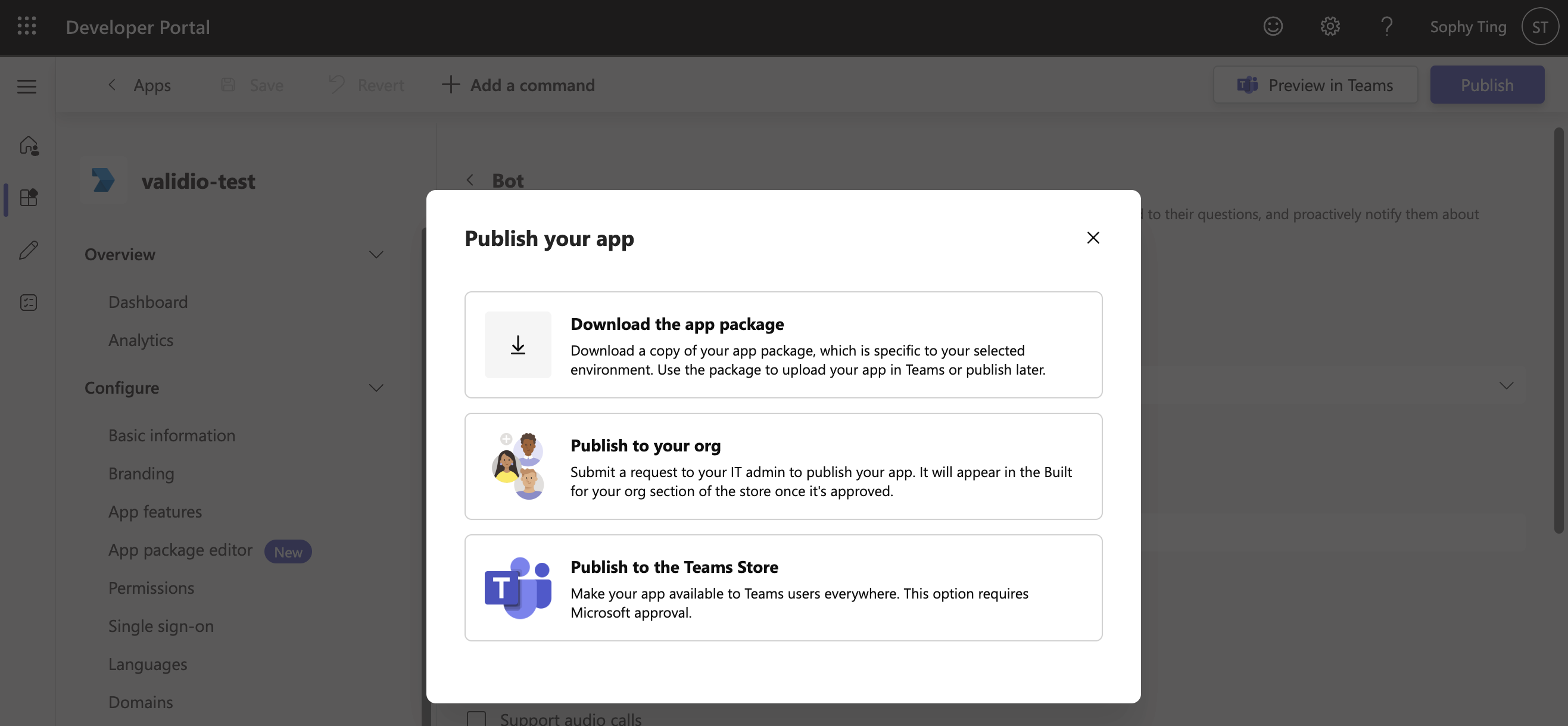Click the back chevron next to Bot

(x=470, y=180)
